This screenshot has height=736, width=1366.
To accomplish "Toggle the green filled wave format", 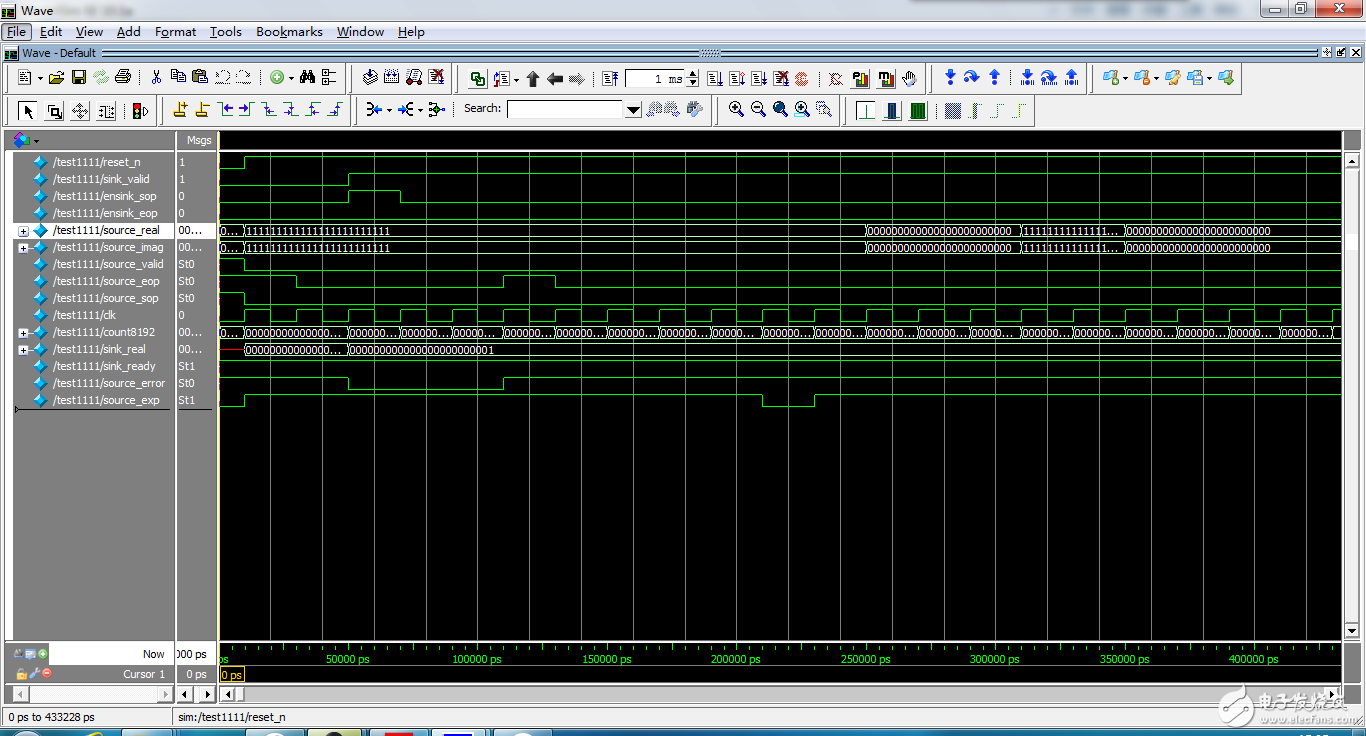I will [x=918, y=111].
